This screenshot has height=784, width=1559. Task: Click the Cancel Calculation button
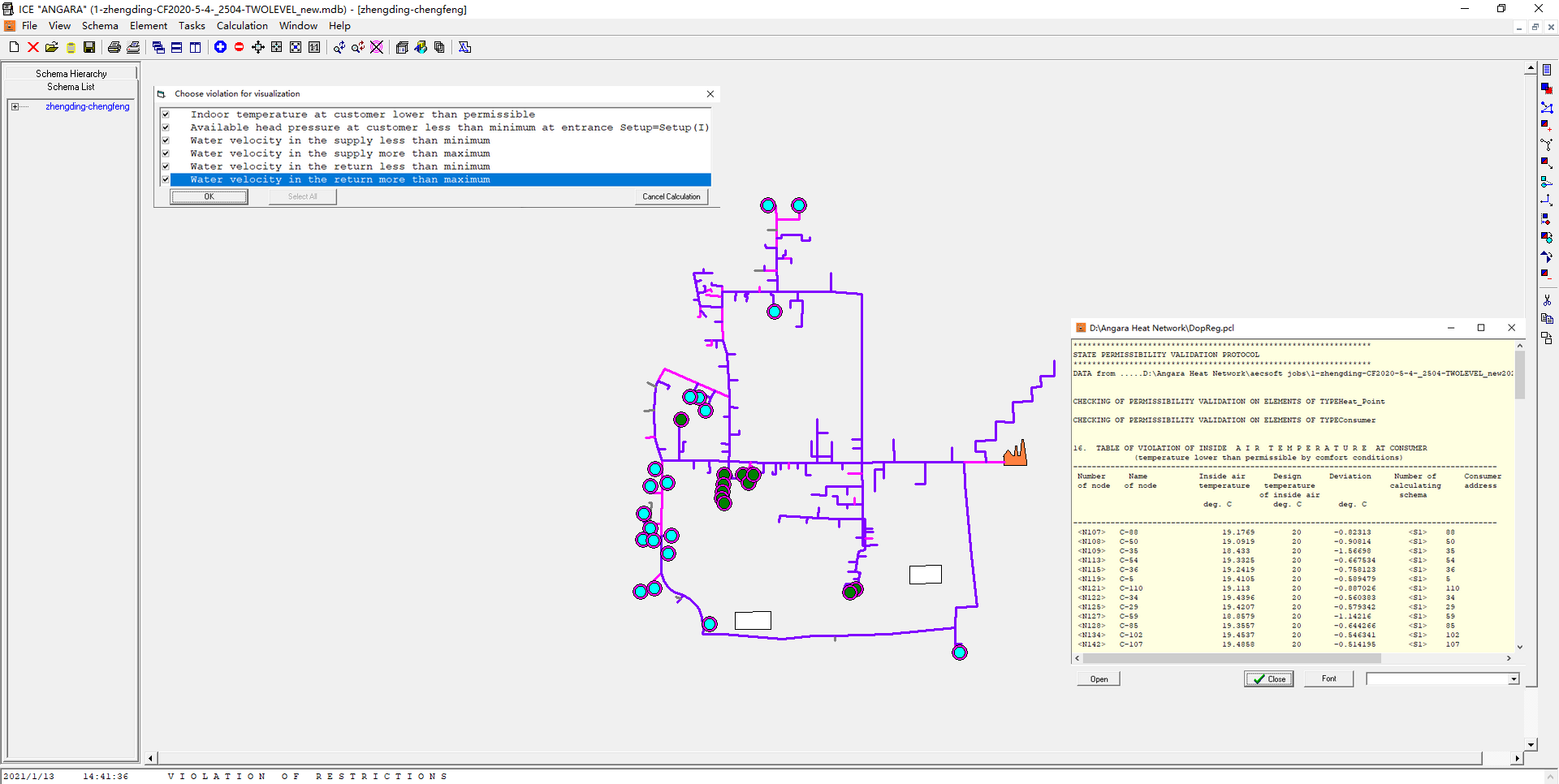tap(671, 196)
